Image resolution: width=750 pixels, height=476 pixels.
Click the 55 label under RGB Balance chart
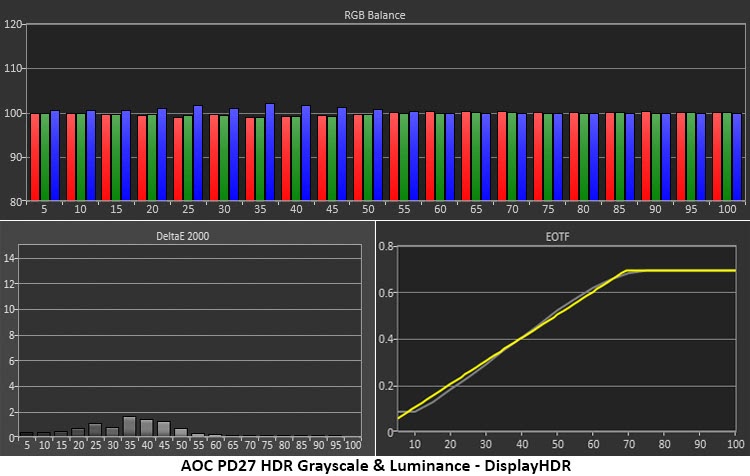[x=404, y=209]
